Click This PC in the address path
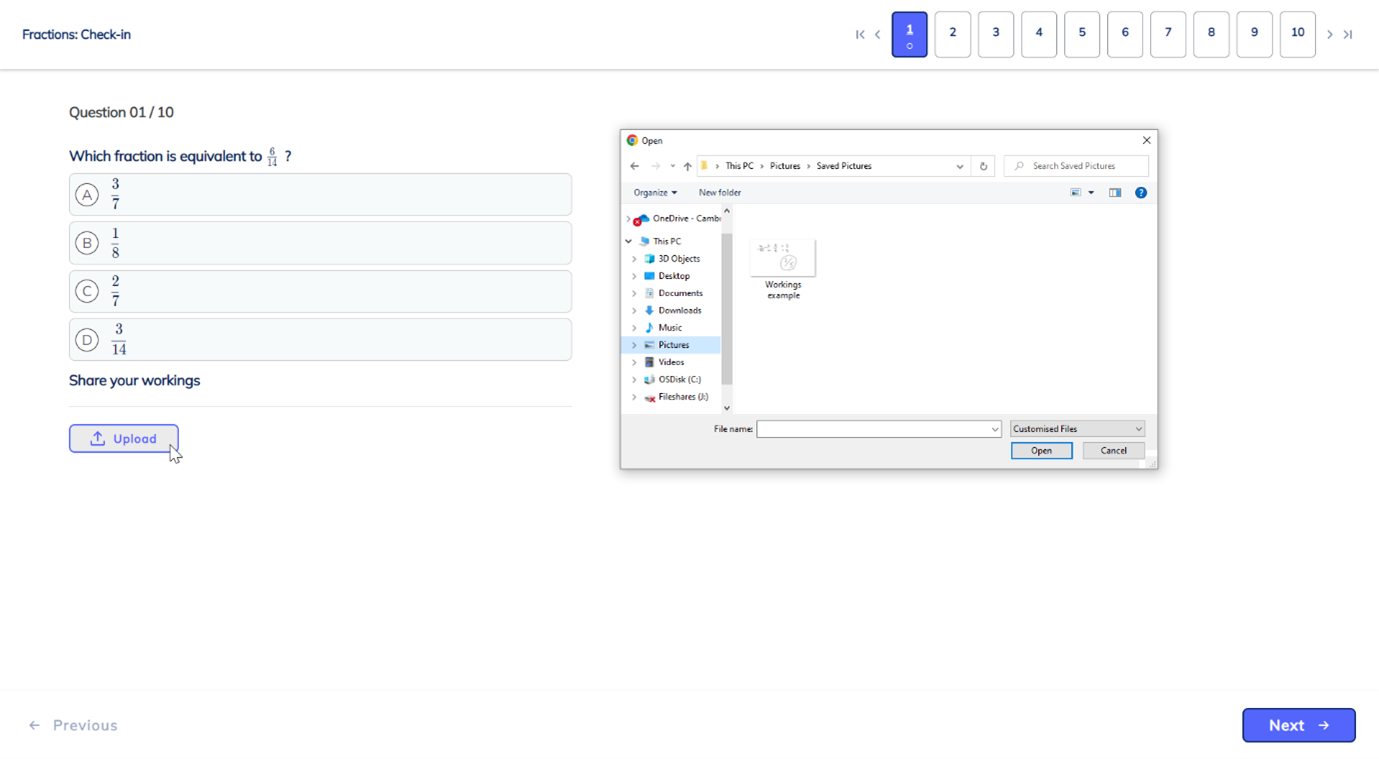 coord(740,166)
